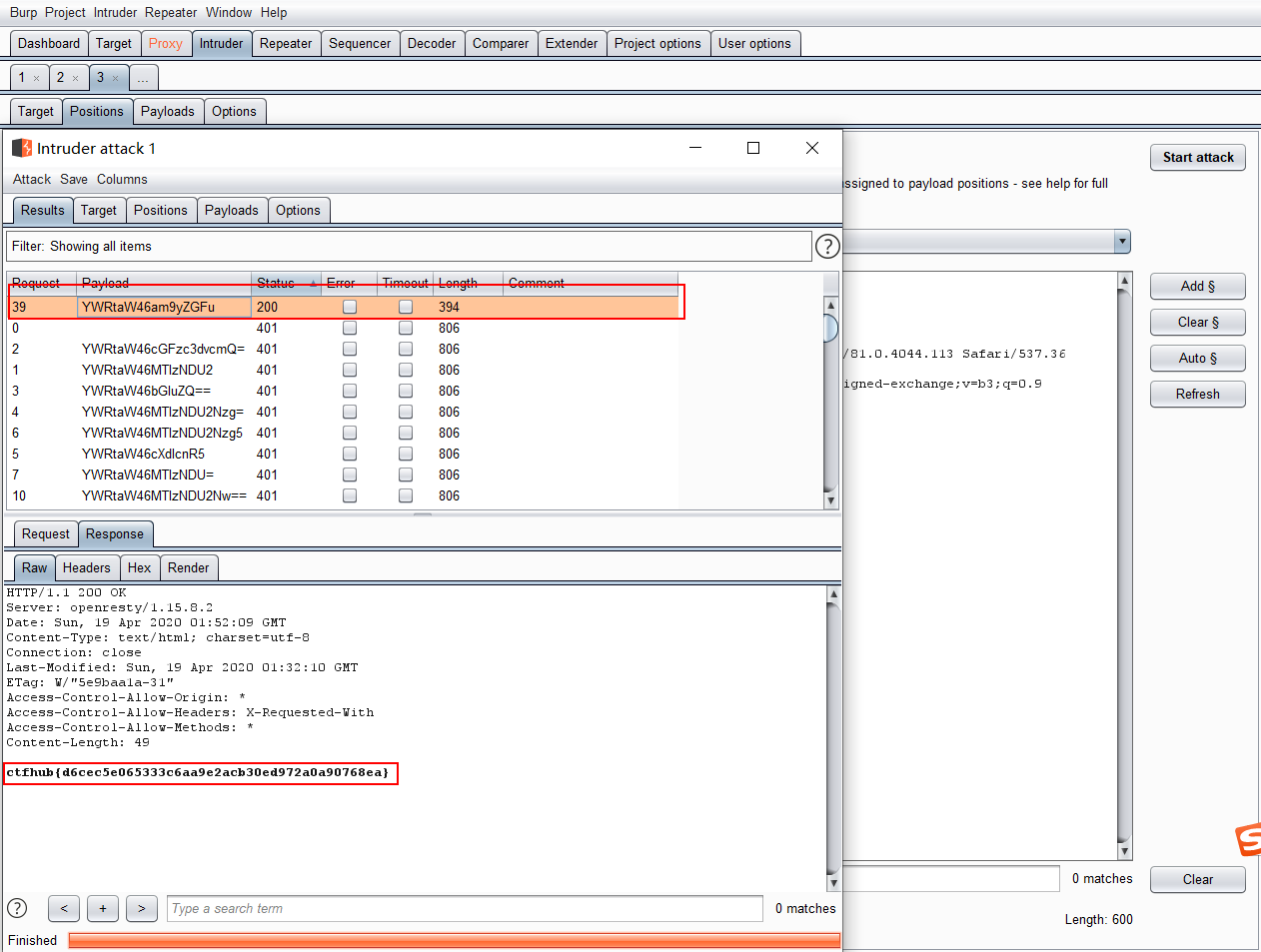Click scroll up arrow of main request editor
The image size is (1261, 952).
point(1124,281)
